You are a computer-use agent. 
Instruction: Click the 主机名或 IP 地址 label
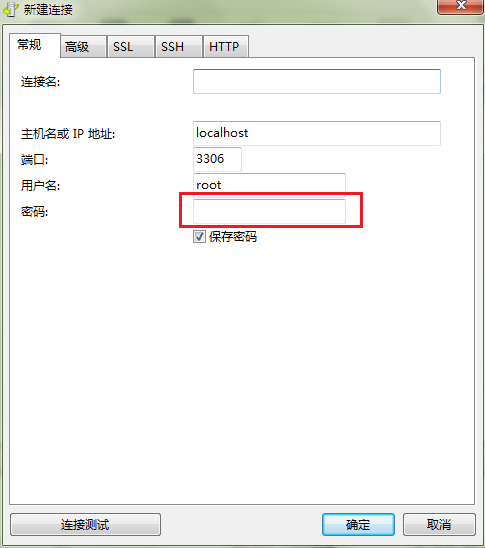pyautogui.click(x=68, y=134)
